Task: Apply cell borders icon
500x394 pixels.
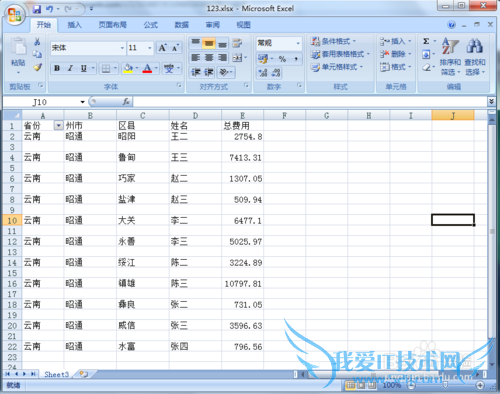Action: click(106, 69)
